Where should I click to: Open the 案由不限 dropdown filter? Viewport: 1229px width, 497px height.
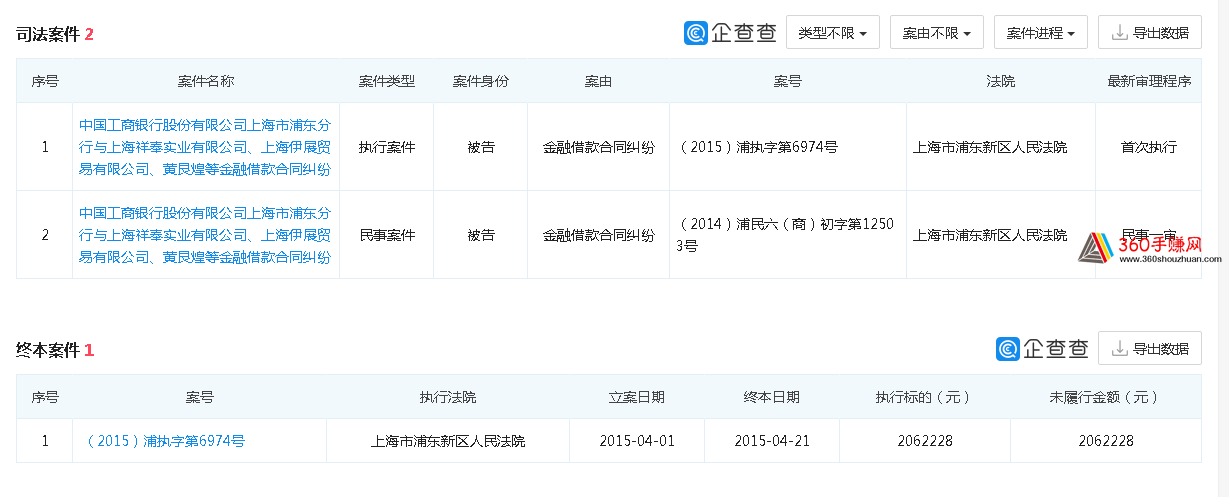(x=937, y=33)
